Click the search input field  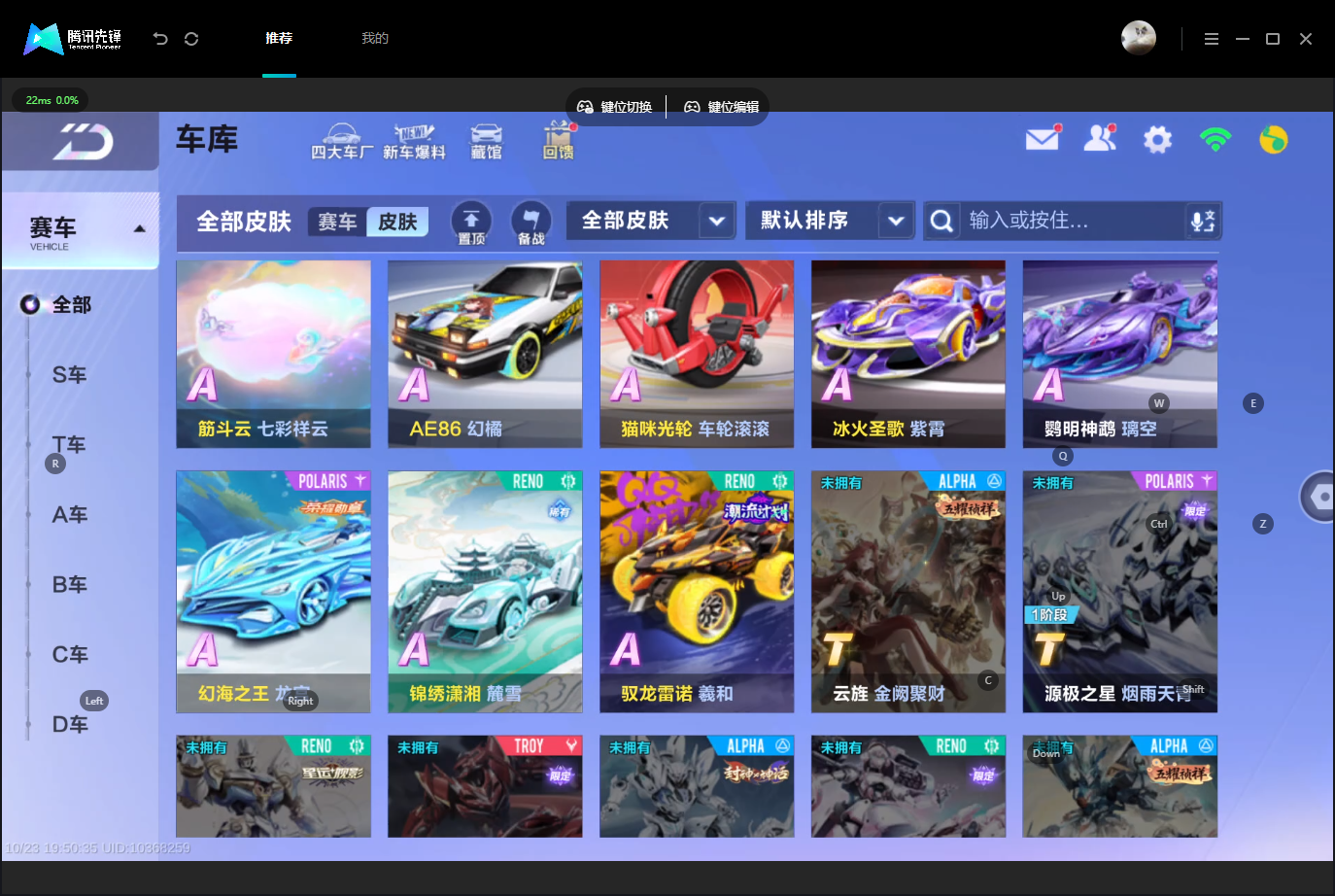coord(1073,221)
